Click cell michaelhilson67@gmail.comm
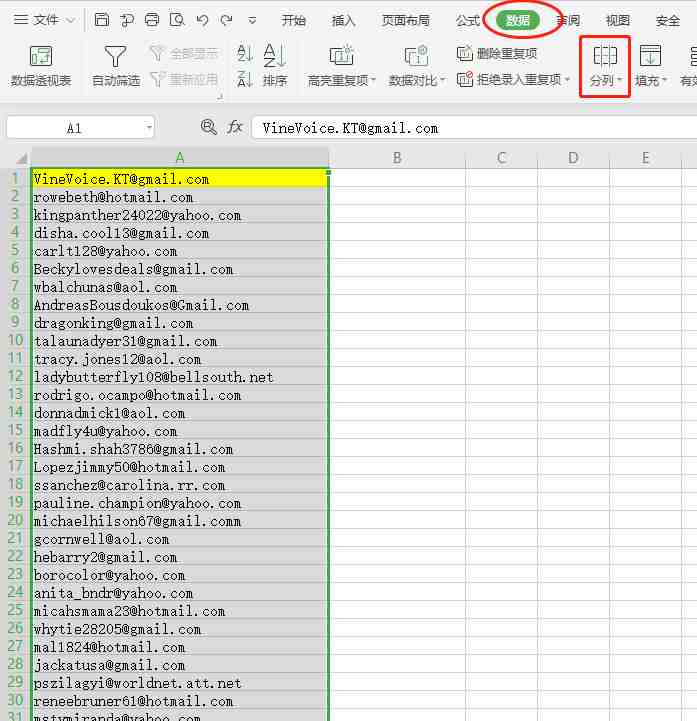Screen dimensions: 697x721 [180, 521]
